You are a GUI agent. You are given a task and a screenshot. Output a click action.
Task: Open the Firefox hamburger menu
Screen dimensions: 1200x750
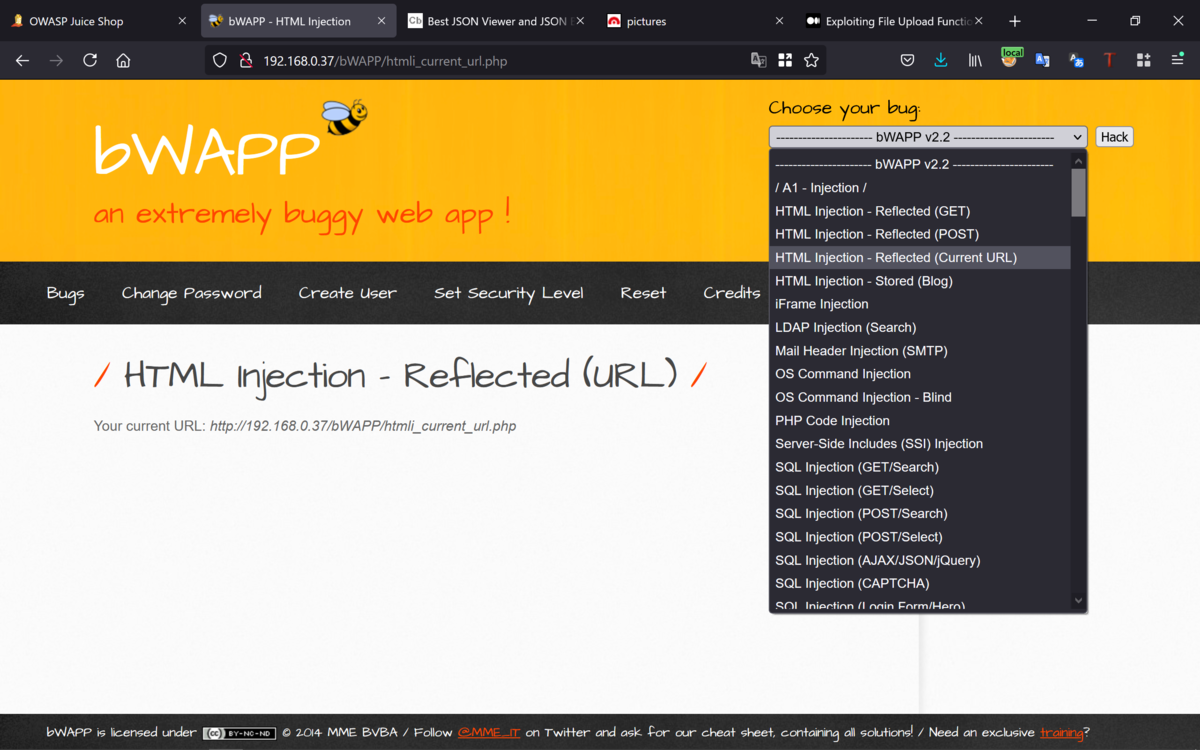(x=1177, y=60)
